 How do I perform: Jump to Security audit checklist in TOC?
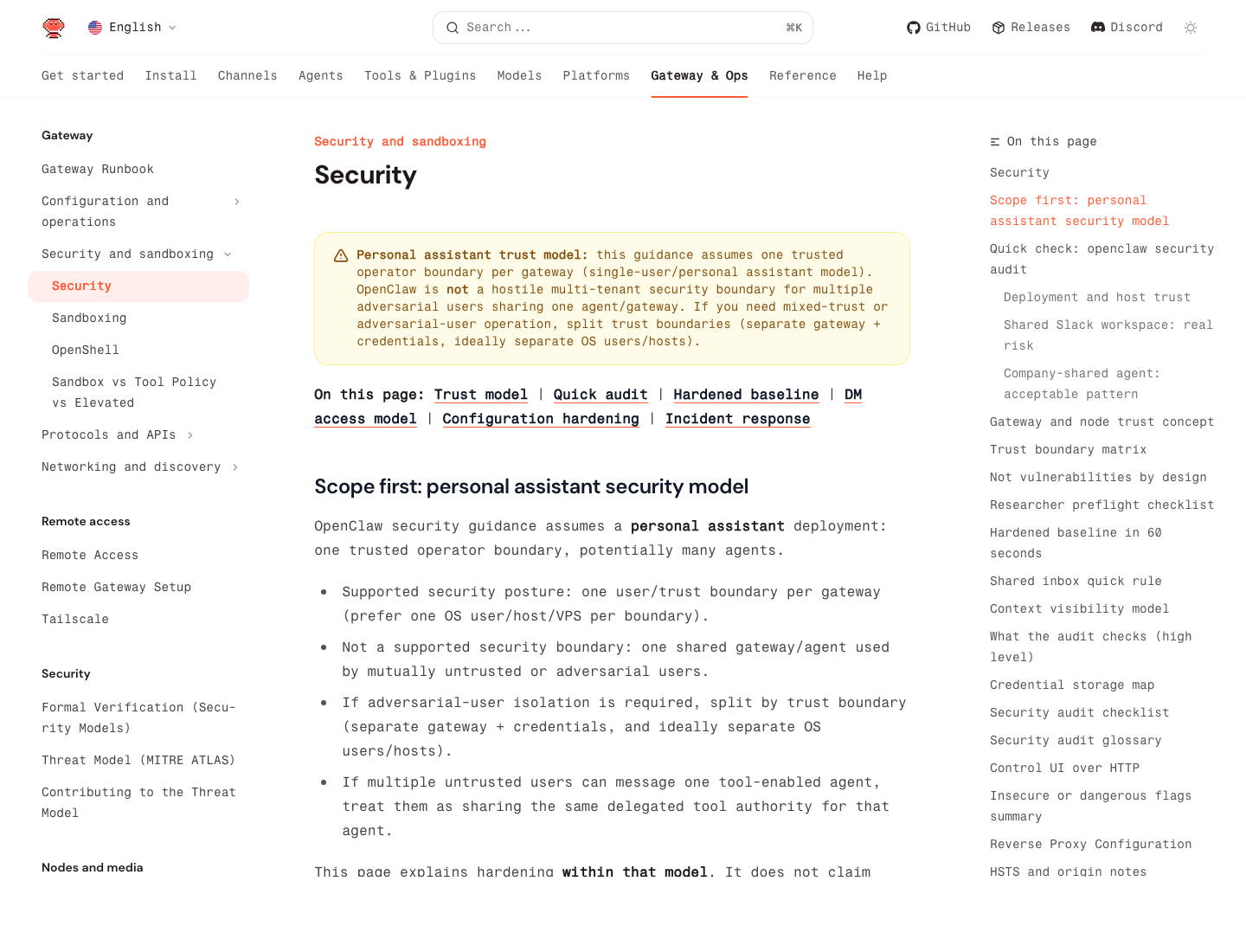tap(1079, 712)
